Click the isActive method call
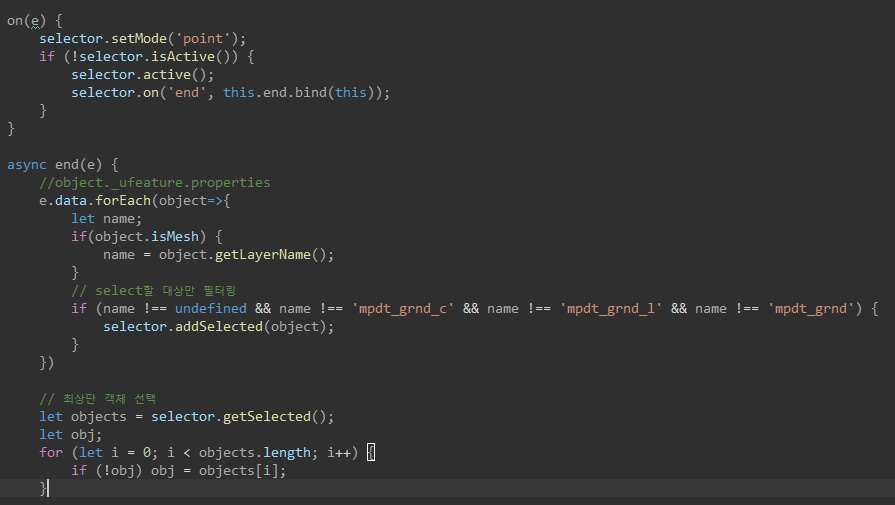895x505 pixels. (183, 56)
